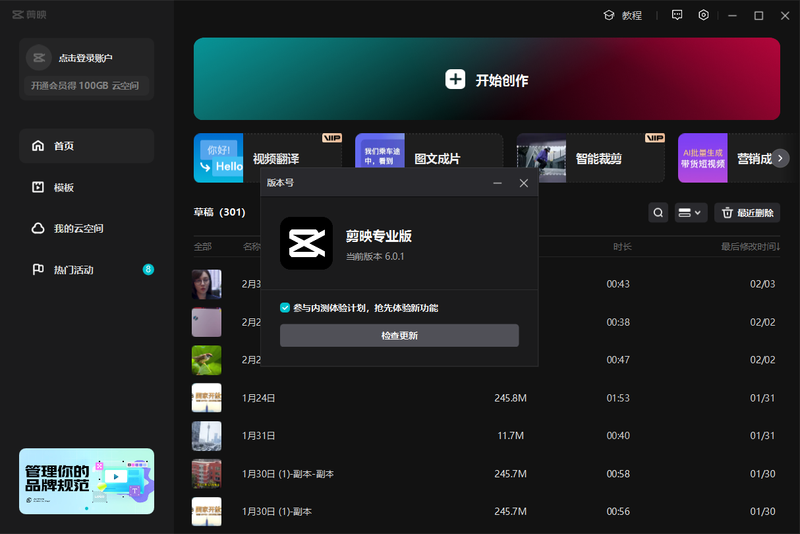Click the trash icon for recently deleted
This screenshot has height=534, width=800.
pos(728,212)
